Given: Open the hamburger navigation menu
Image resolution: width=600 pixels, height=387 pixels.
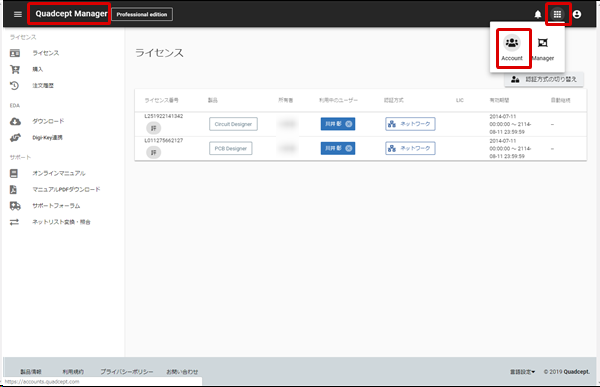Looking at the screenshot, I should pyautogui.click(x=18, y=14).
